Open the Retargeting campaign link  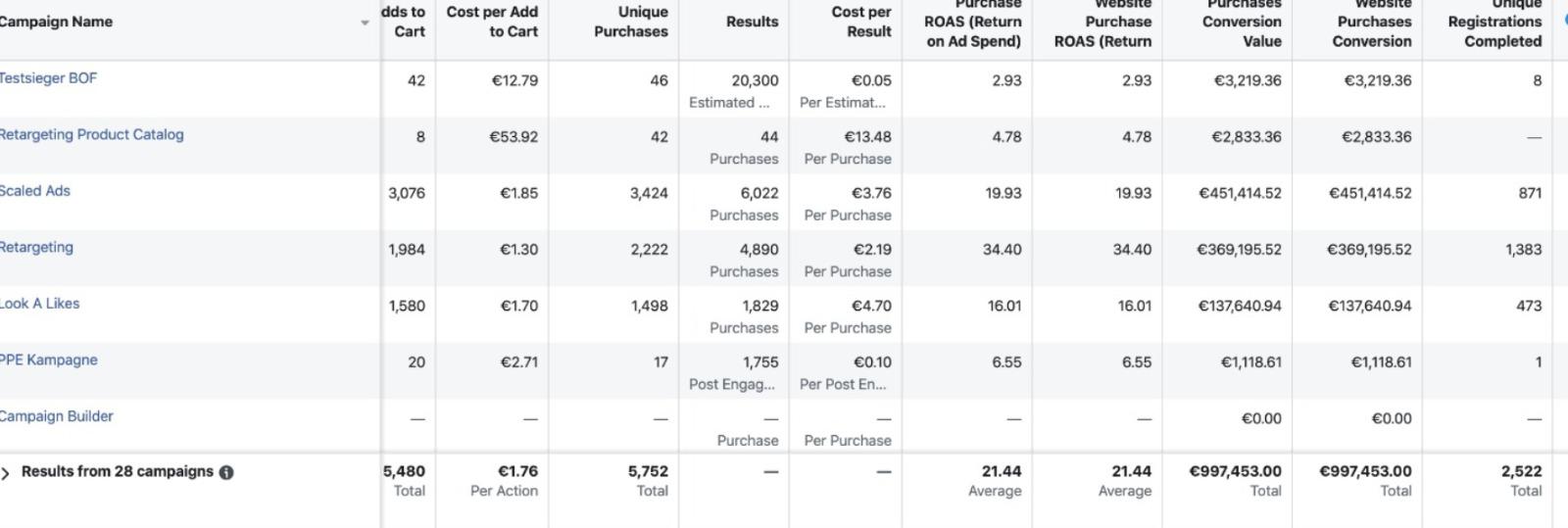[x=36, y=248]
